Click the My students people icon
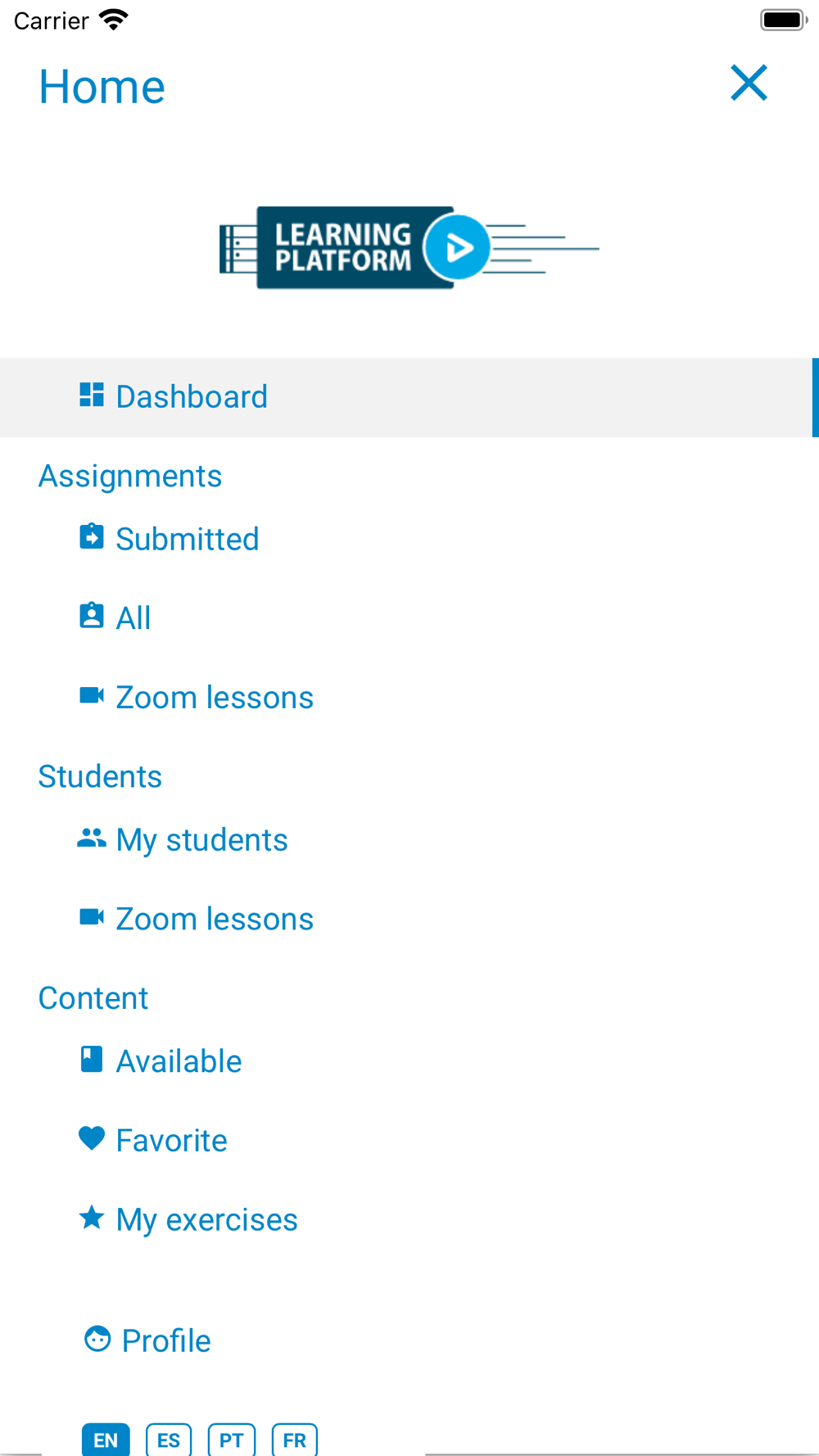This screenshot has height=1456, width=819. [x=91, y=838]
